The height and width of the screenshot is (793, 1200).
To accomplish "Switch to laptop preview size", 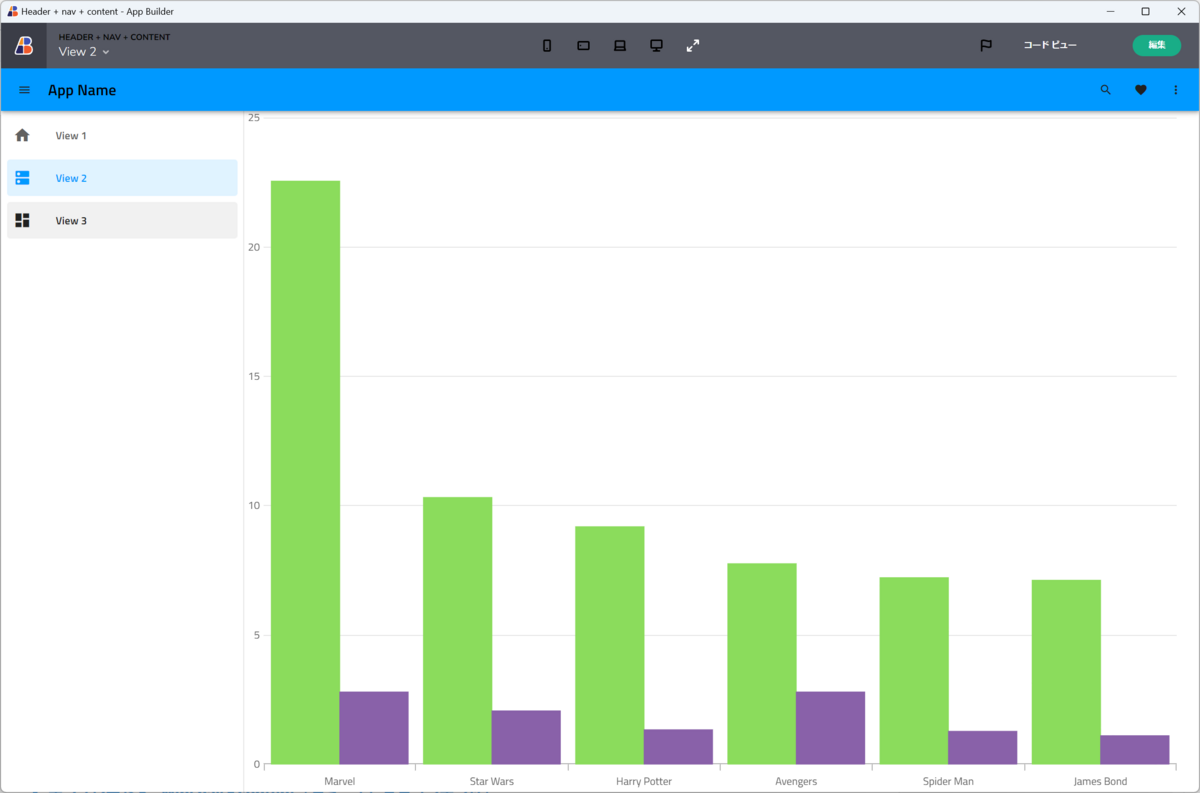I will tap(620, 46).
